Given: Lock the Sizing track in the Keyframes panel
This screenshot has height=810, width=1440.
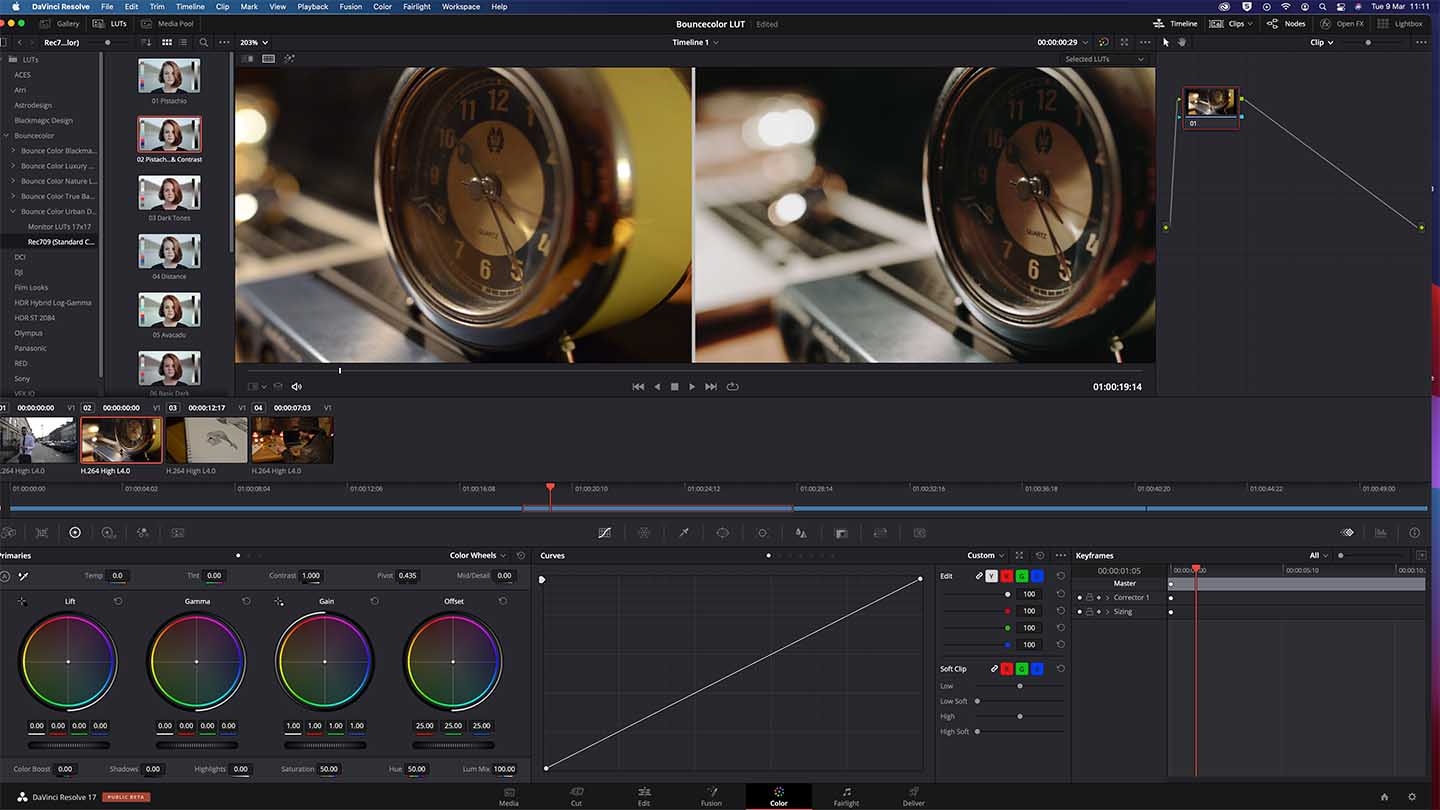Looking at the screenshot, I should pyautogui.click(x=1089, y=611).
